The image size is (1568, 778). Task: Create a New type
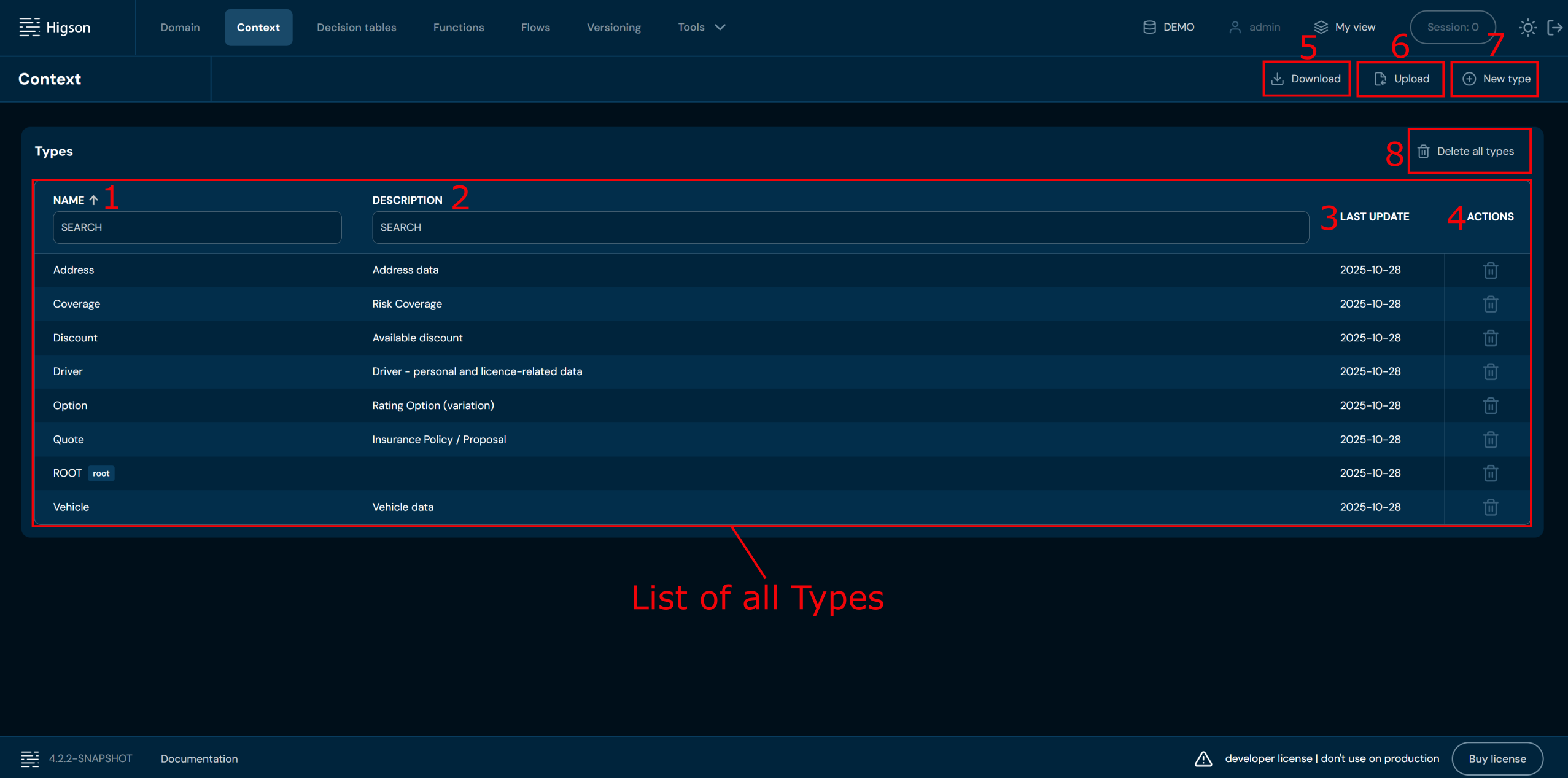(1495, 79)
